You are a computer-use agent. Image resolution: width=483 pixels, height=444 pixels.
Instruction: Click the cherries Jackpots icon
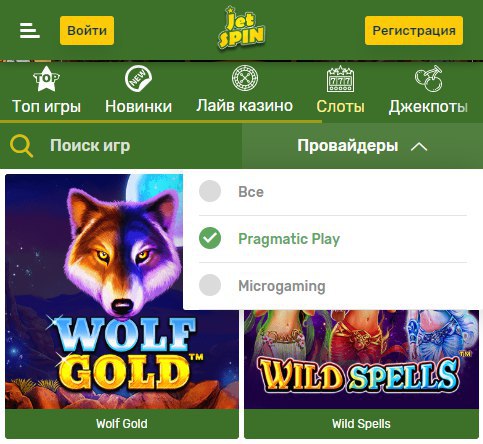(429, 79)
